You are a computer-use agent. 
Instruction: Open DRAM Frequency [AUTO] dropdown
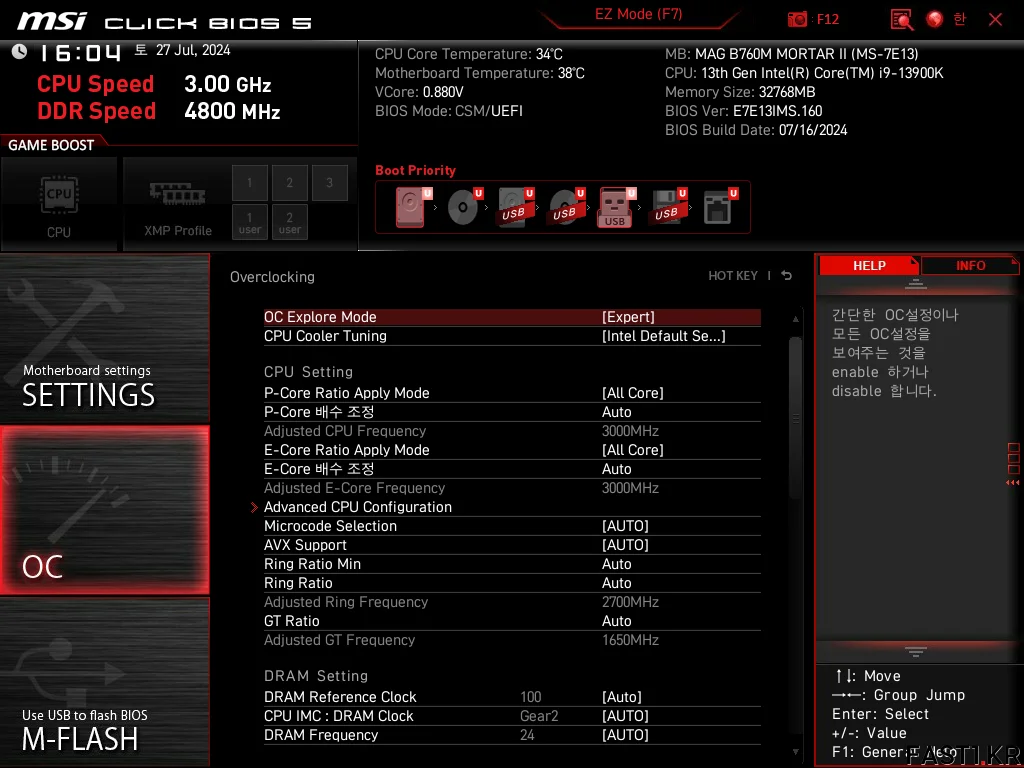(x=625, y=735)
